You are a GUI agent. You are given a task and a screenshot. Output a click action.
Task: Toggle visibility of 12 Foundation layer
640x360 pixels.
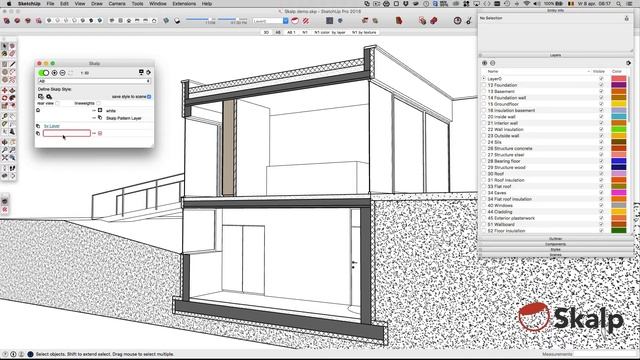tap(601, 85)
